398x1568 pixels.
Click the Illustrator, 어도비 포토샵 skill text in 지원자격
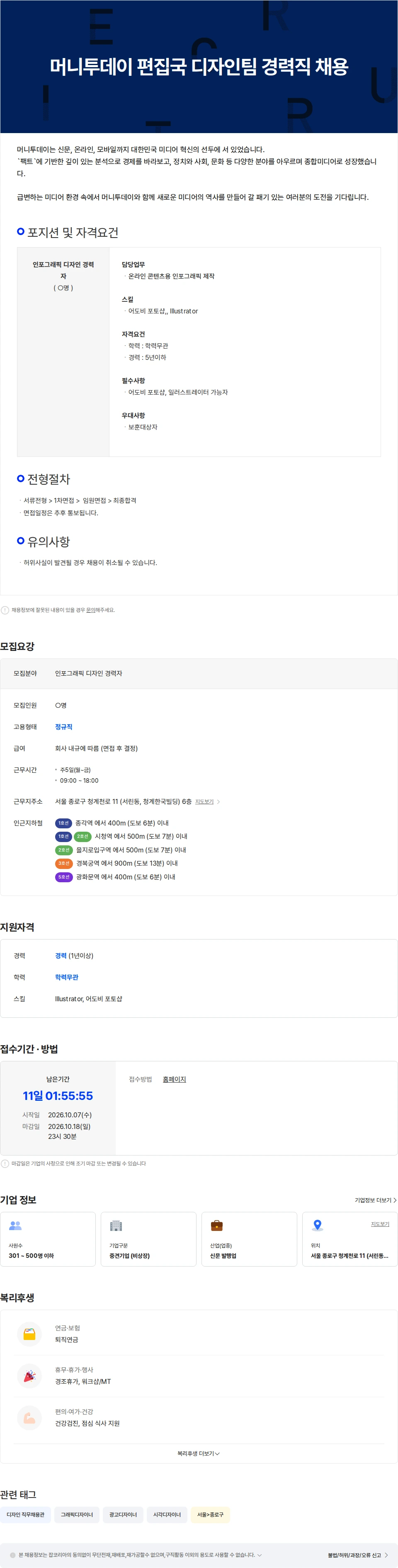pos(88,999)
